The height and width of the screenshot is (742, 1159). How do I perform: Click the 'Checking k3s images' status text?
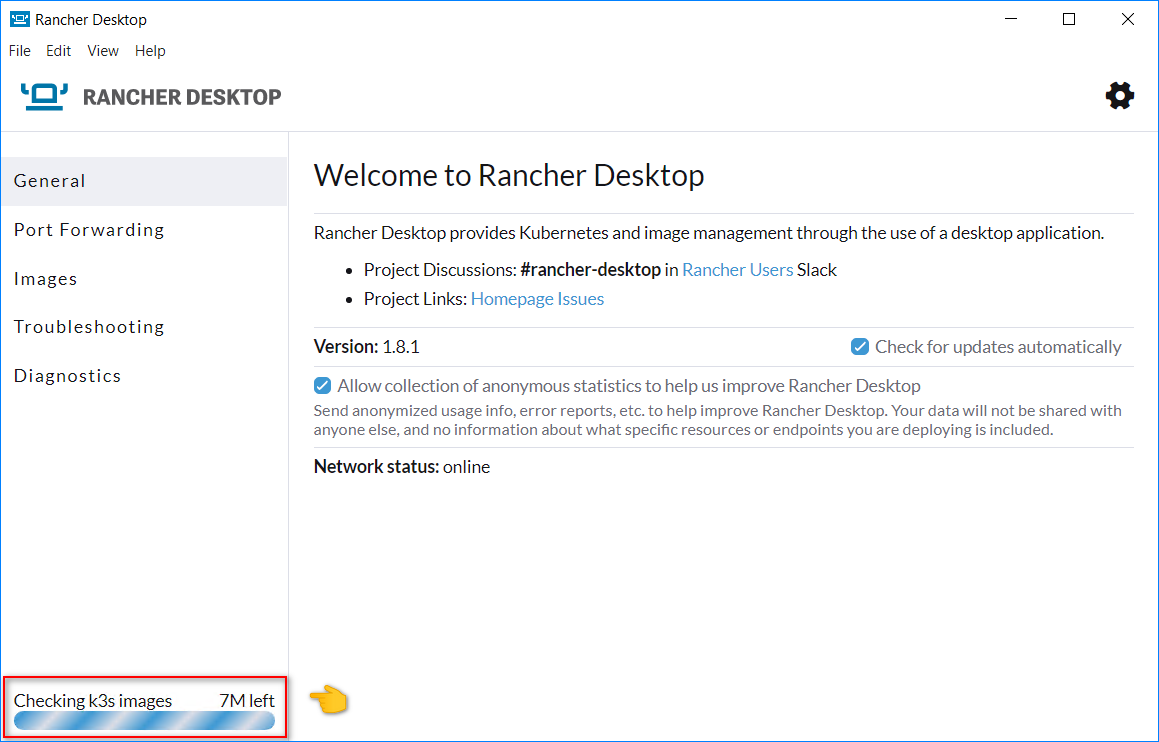point(93,701)
